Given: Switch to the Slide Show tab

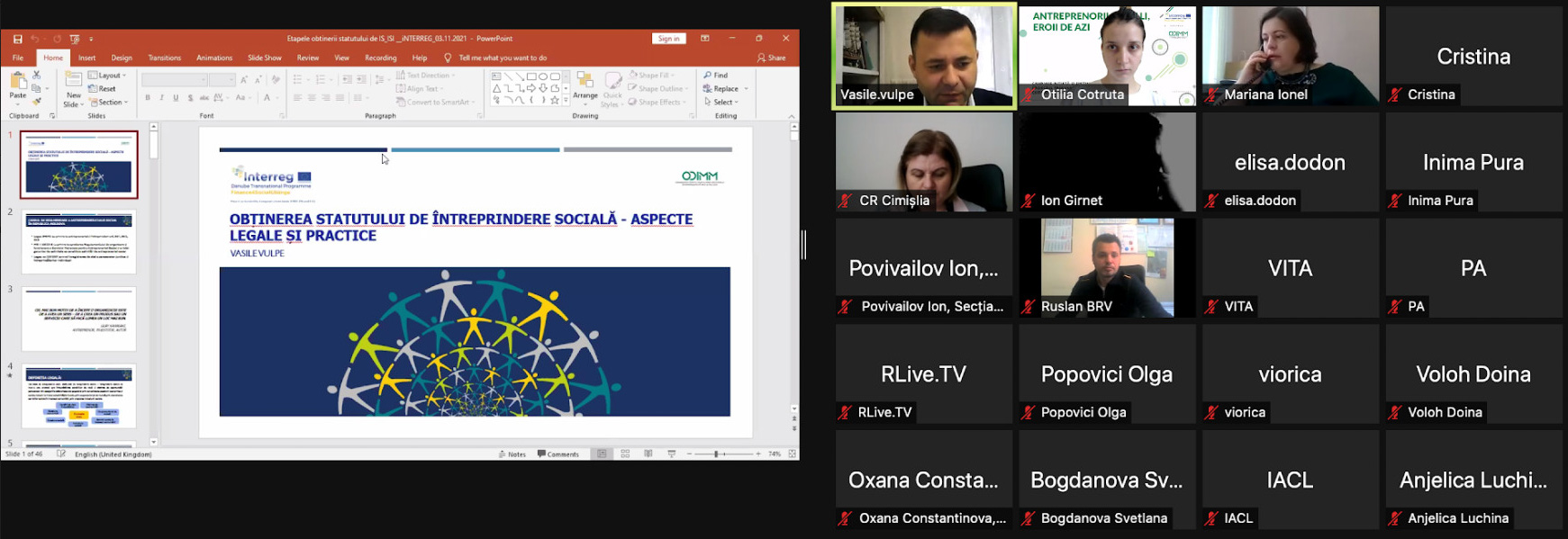Looking at the screenshot, I should 265,58.
